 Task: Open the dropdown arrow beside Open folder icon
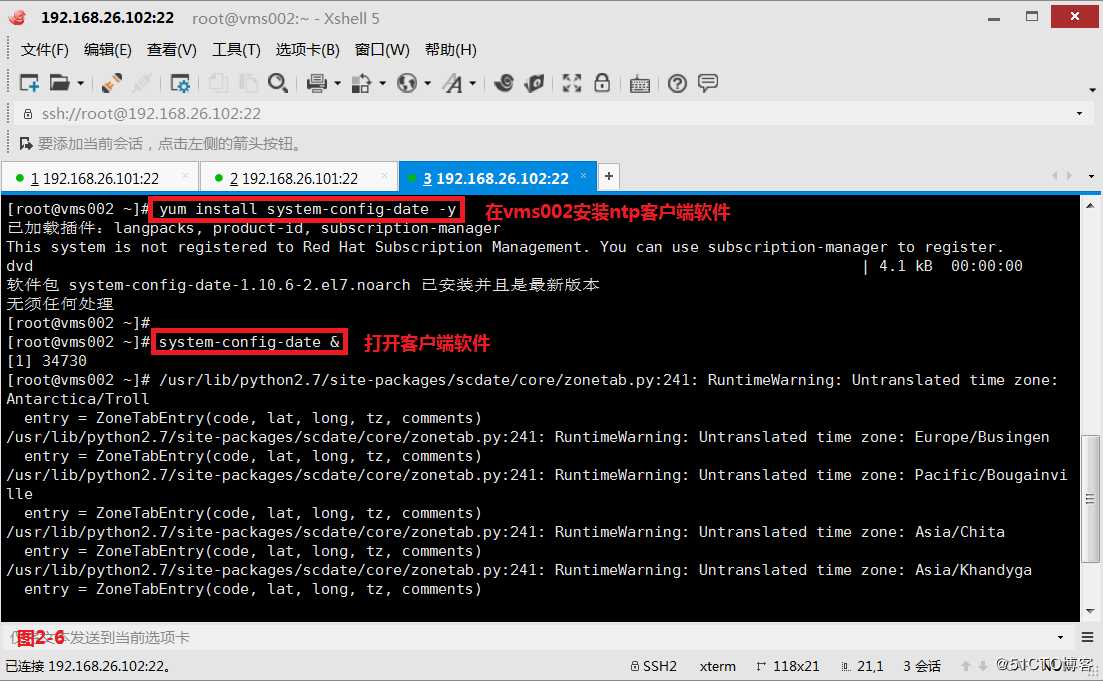(x=80, y=84)
